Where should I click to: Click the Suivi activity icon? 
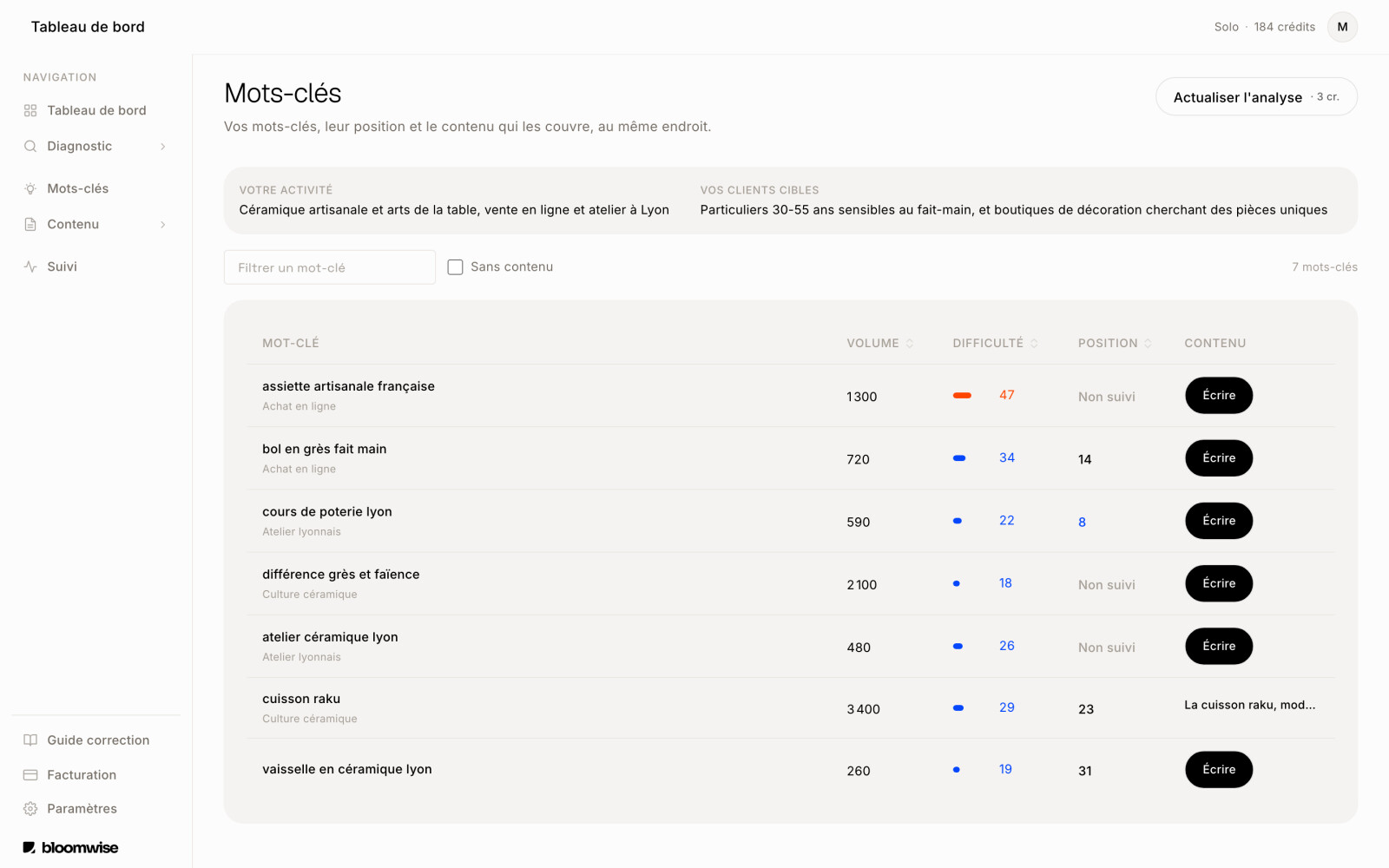tap(30, 266)
